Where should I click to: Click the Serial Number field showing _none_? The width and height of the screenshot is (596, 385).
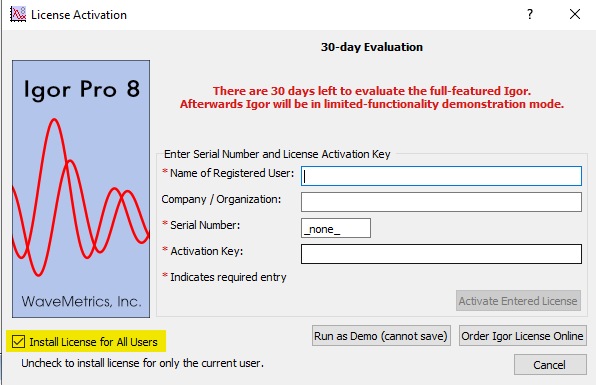[336, 228]
